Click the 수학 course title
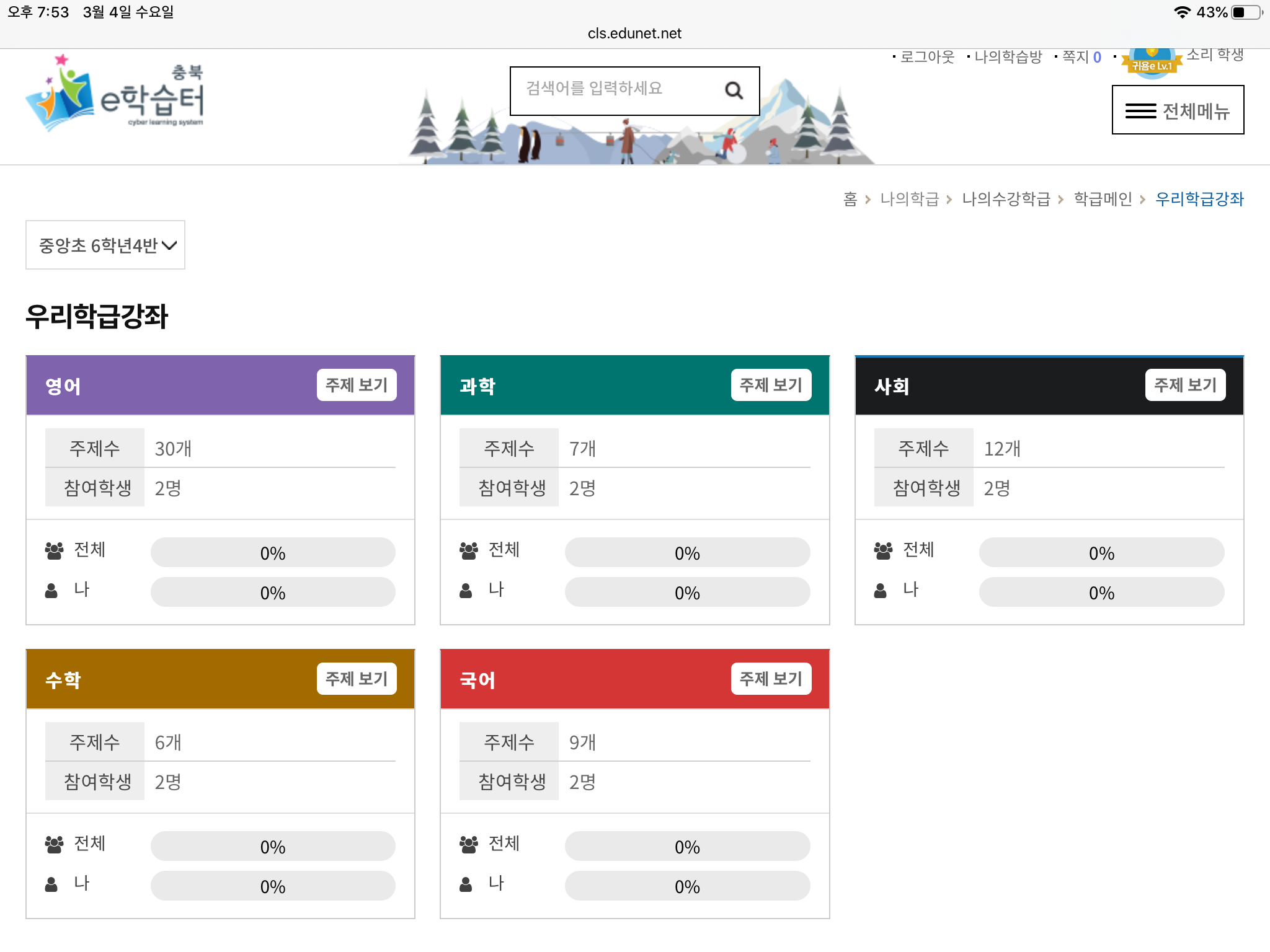 click(63, 680)
